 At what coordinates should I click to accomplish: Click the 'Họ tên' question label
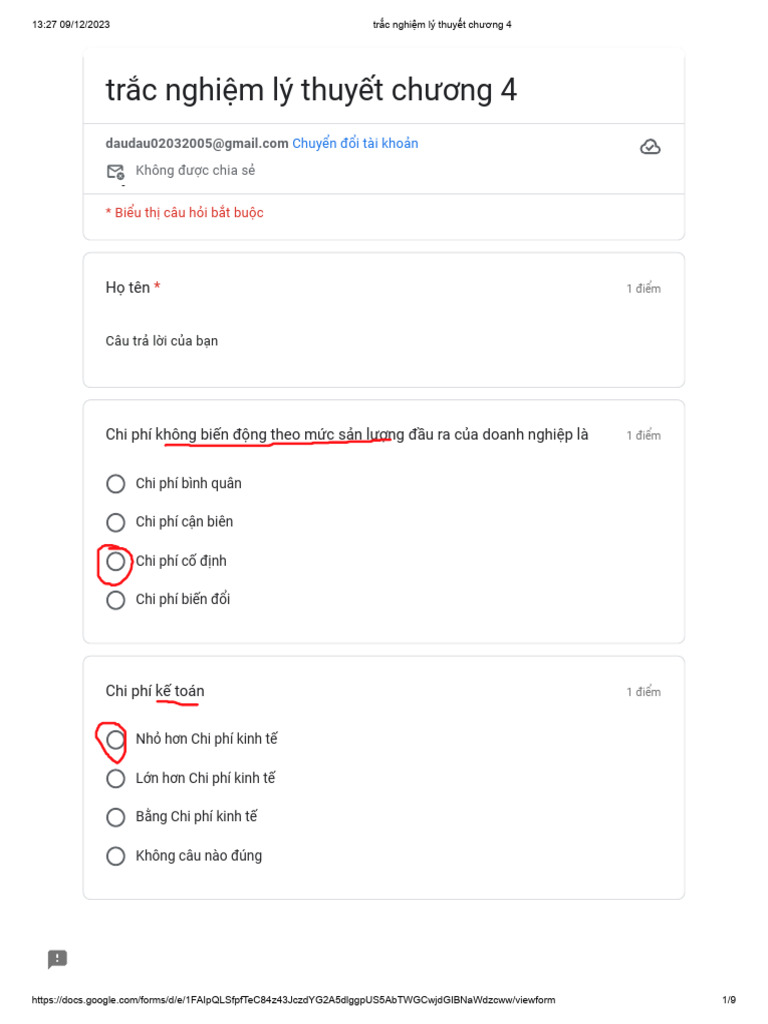[128, 288]
